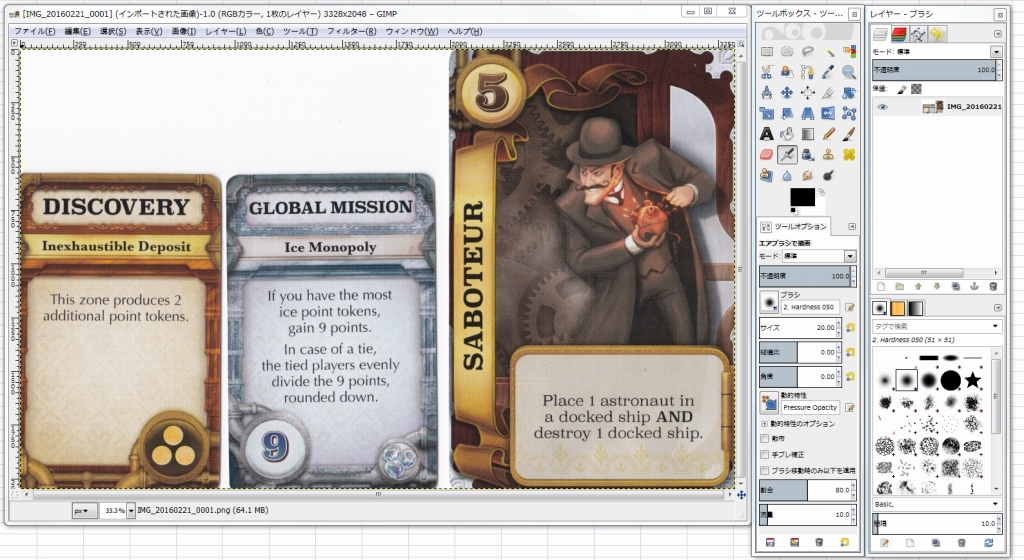The width and height of the screenshot is (1024, 560).
Task: Select the Clone stamp tool
Action: coord(828,155)
